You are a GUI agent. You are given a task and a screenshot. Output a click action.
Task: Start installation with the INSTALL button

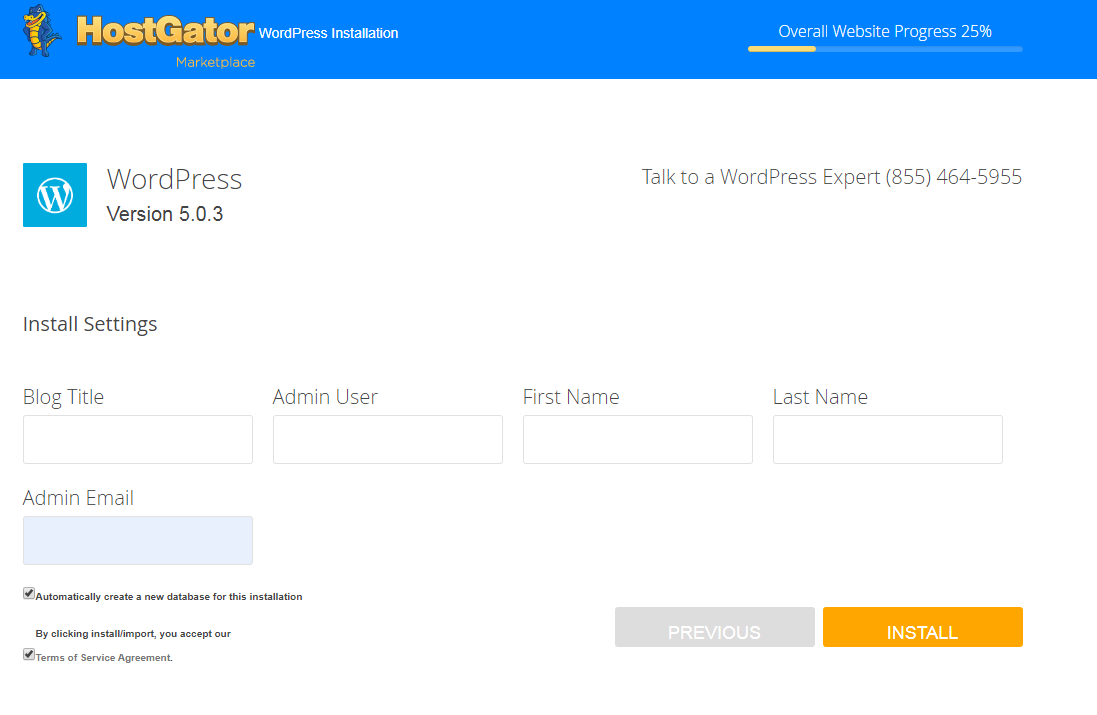pyautogui.click(x=922, y=627)
